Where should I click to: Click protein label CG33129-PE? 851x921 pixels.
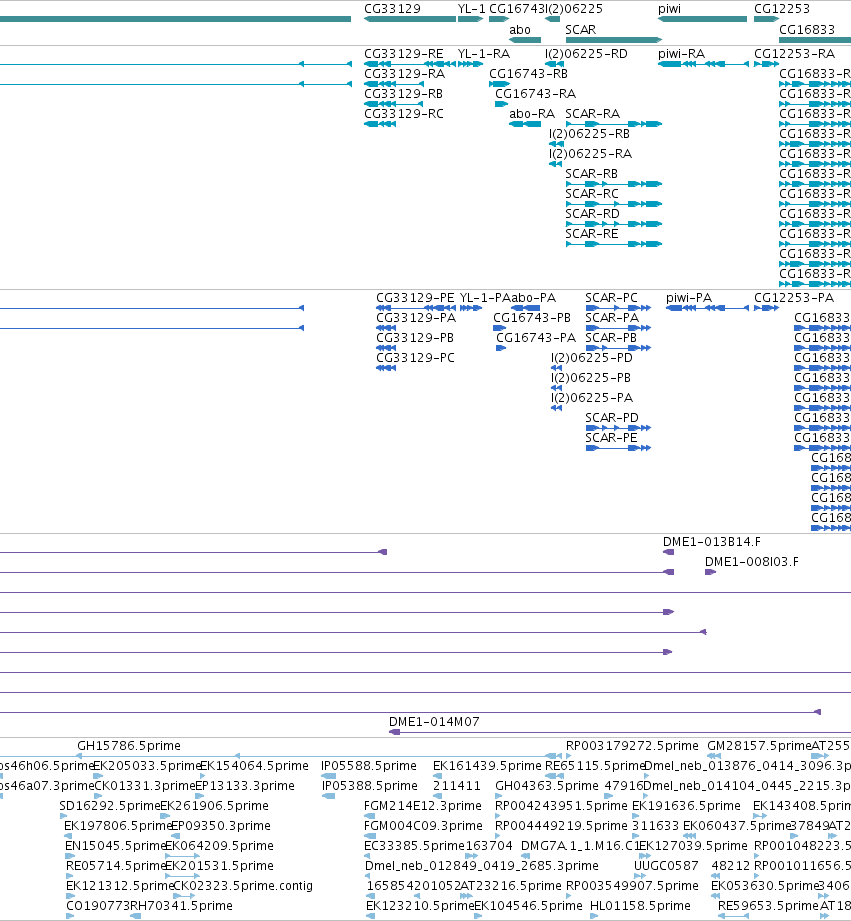[x=415, y=298]
